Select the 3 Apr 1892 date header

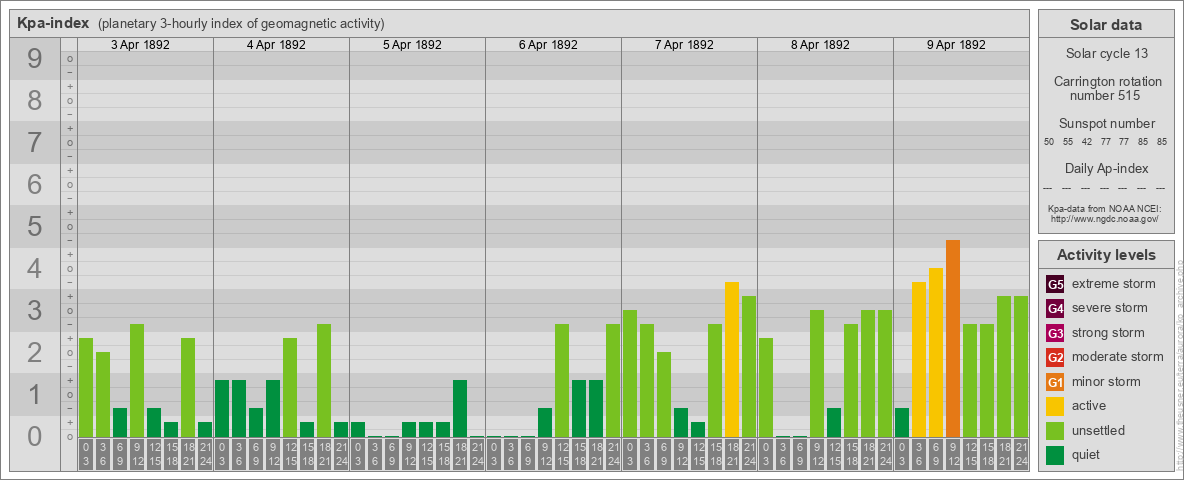pyautogui.click(x=140, y=45)
